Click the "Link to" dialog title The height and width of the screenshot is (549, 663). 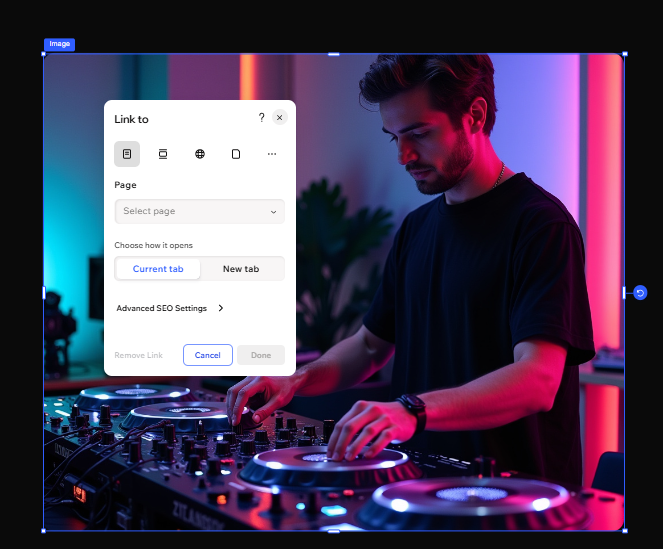tap(132, 119)
